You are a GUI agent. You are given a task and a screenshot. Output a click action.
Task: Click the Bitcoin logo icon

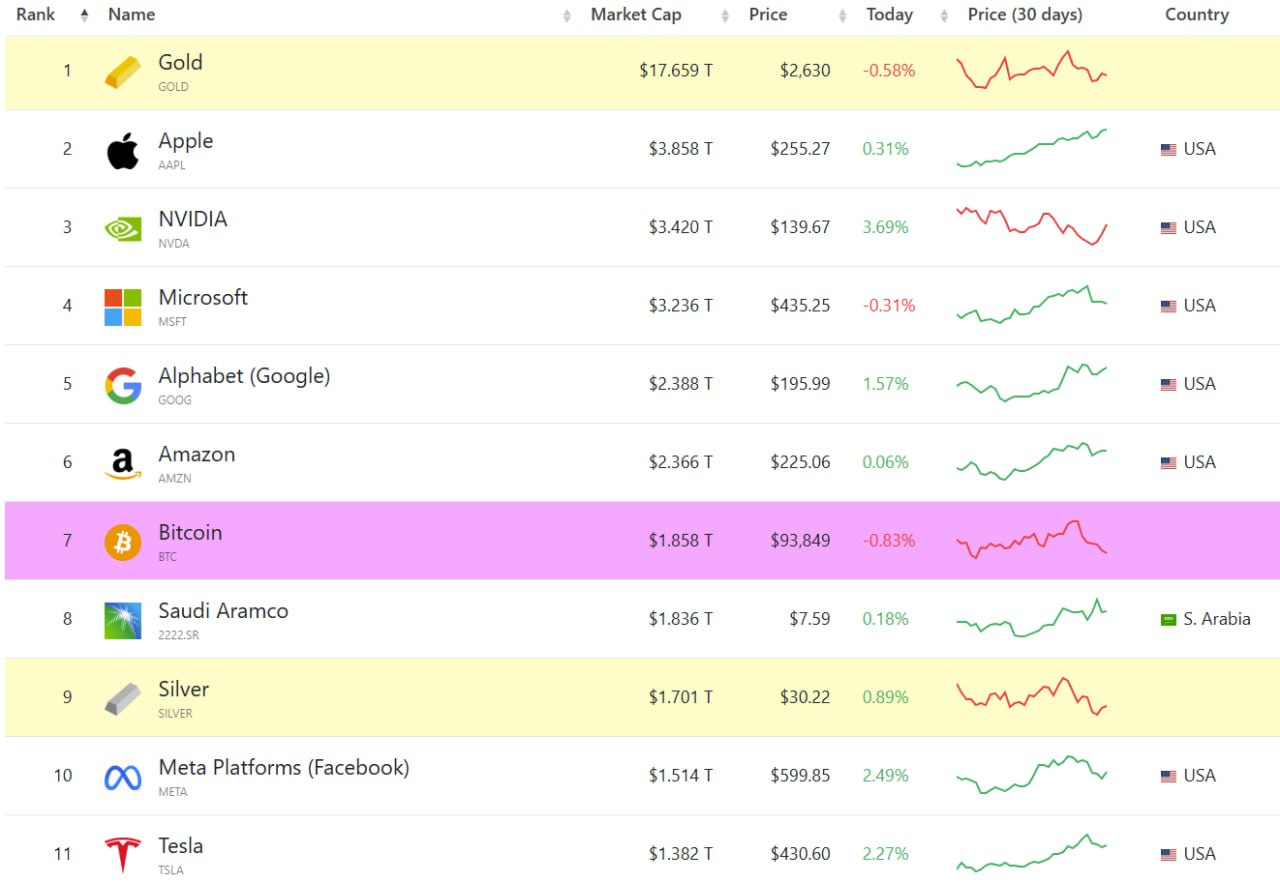123,542
